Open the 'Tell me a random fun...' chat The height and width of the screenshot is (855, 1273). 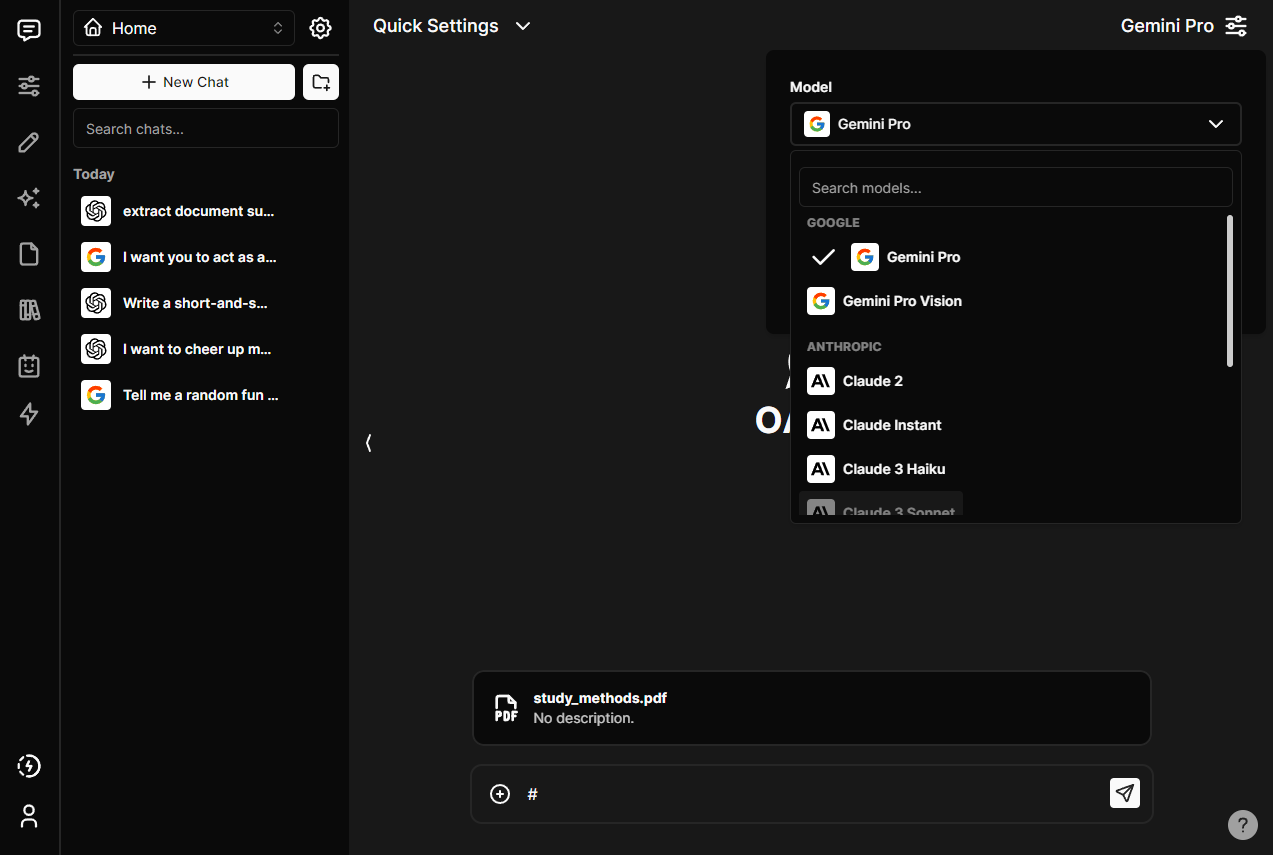(x=205, y=395)
